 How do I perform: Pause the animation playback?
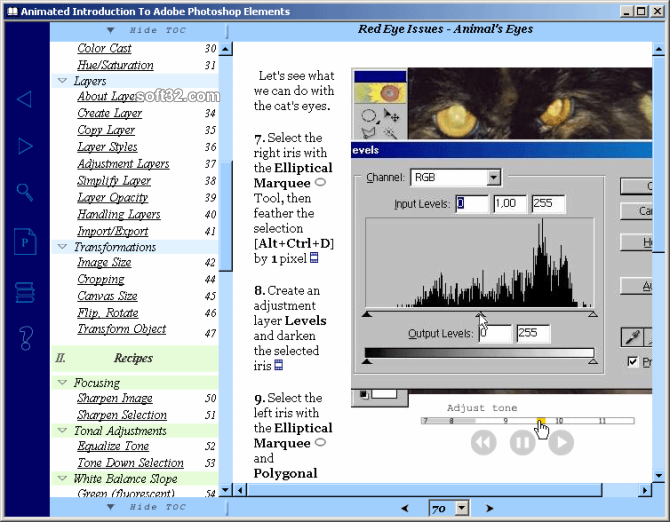pyautogui.click(x=522, y=443)
